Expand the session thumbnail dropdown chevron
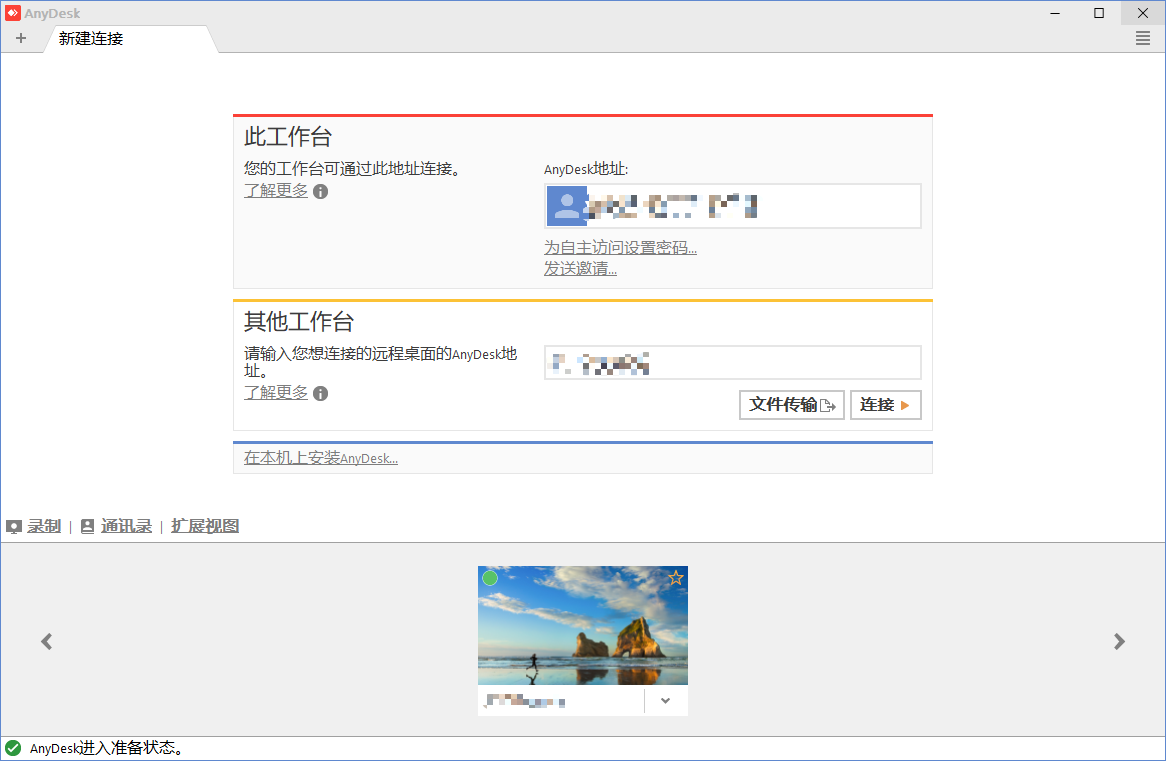 coord(666,701)
